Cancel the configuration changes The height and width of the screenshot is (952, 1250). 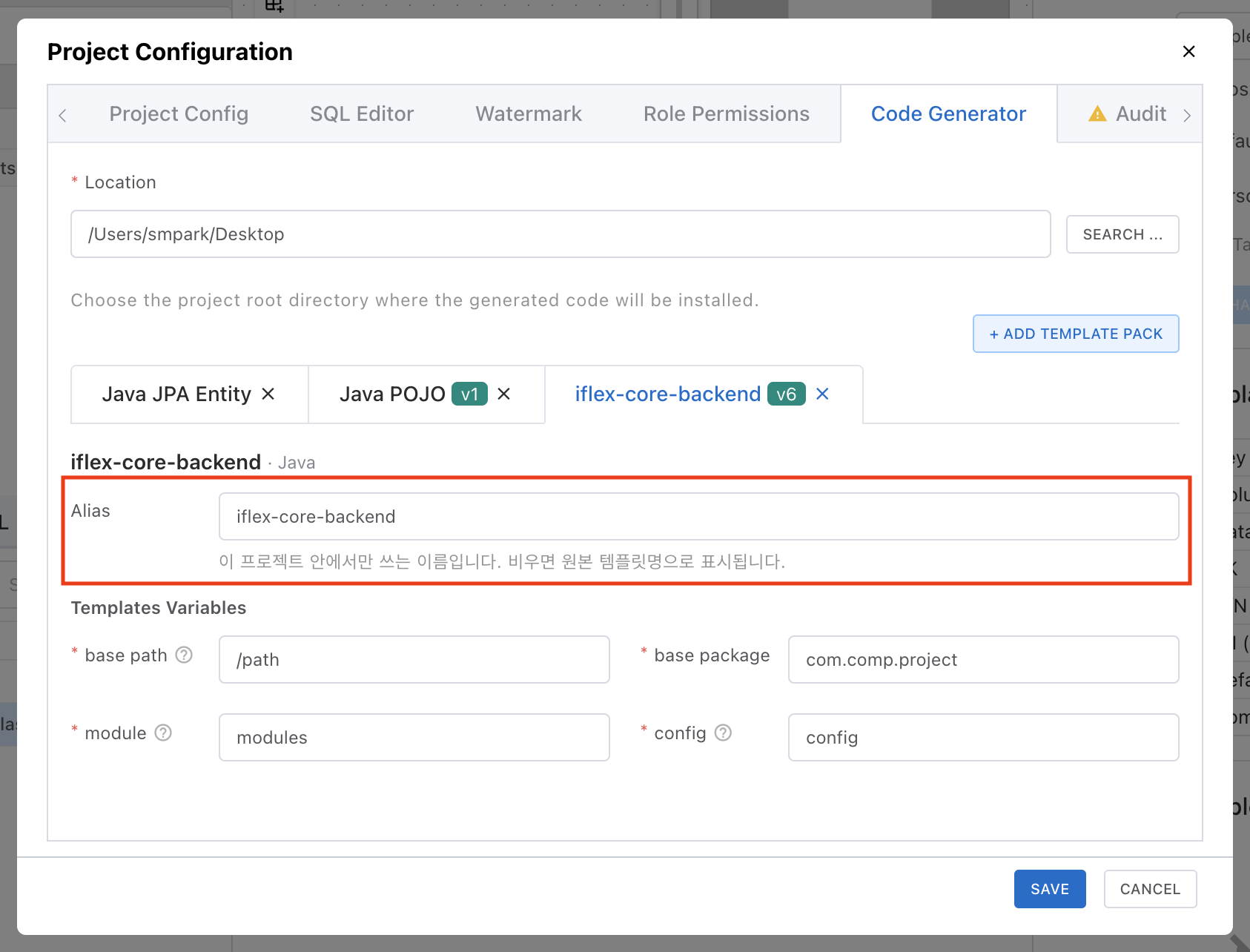[1150, 889]
